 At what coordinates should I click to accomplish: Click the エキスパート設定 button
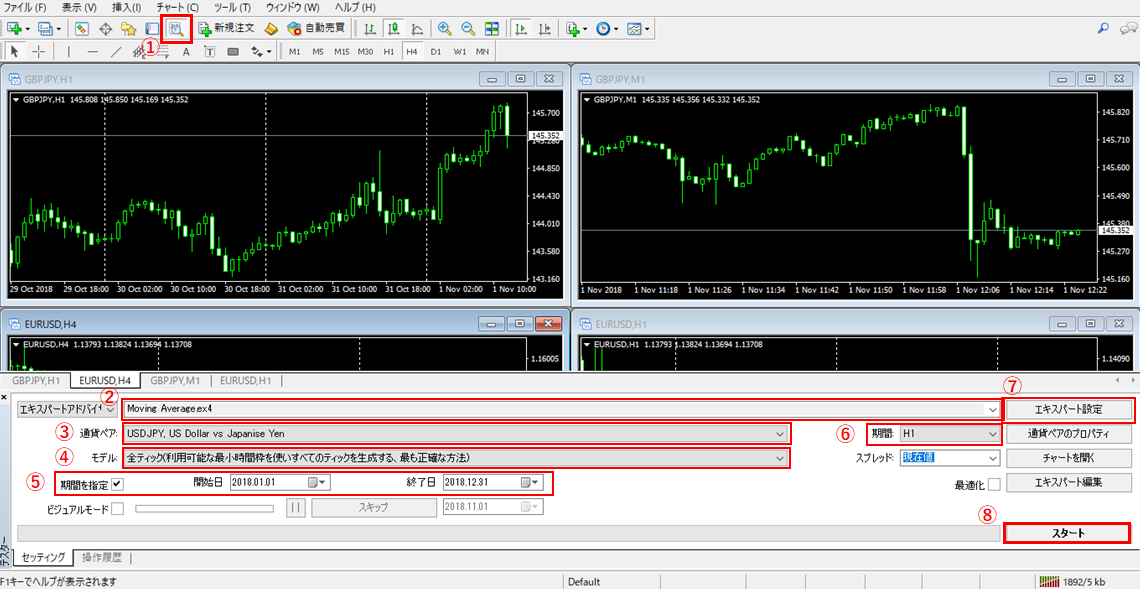coord(1068,410)
